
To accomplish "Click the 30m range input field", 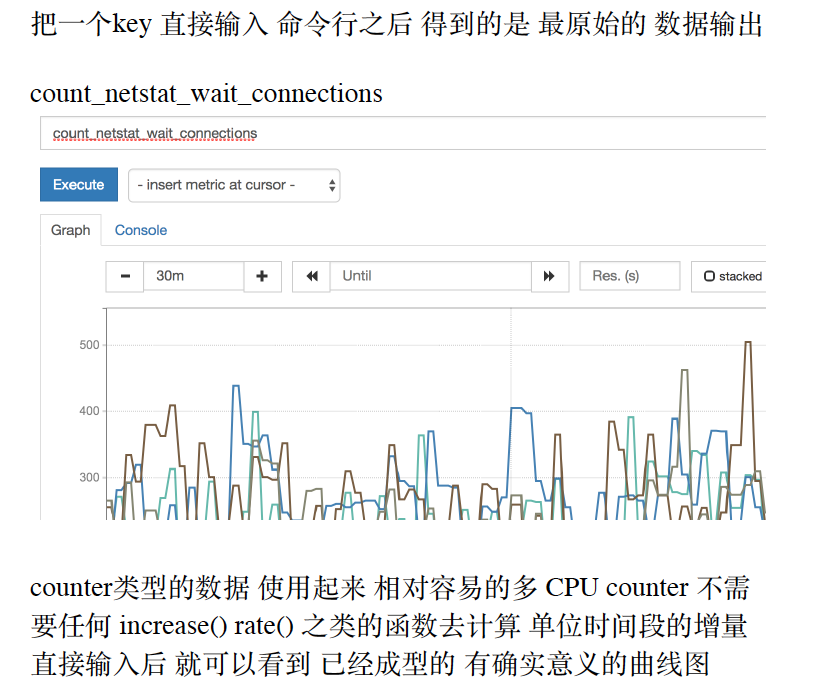I will click(193, 276).
